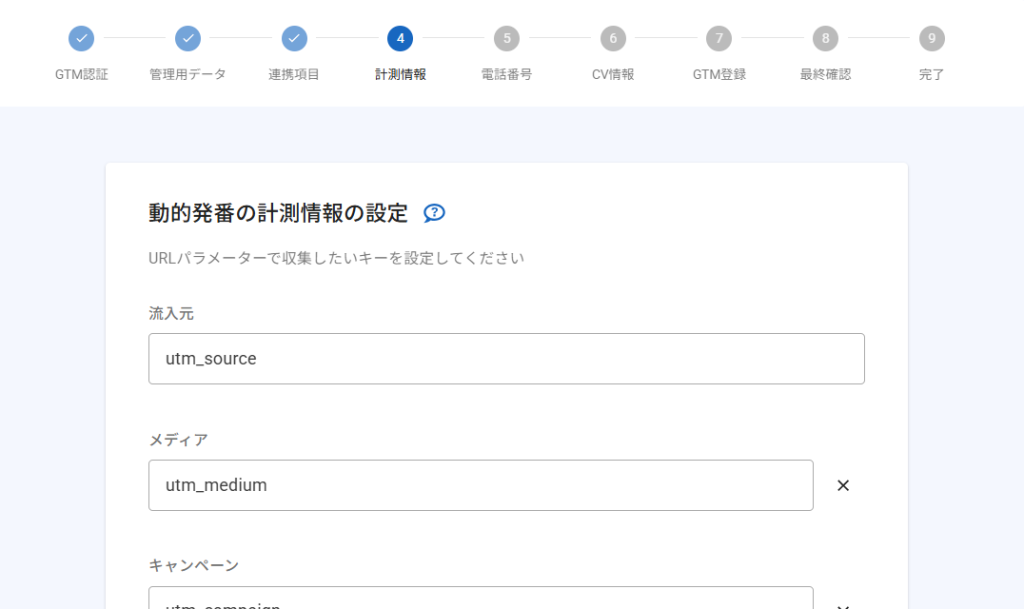Click into the utm_campaign text field
The width and height of the screenshot is (1024, 609).
tap(480, 600)
